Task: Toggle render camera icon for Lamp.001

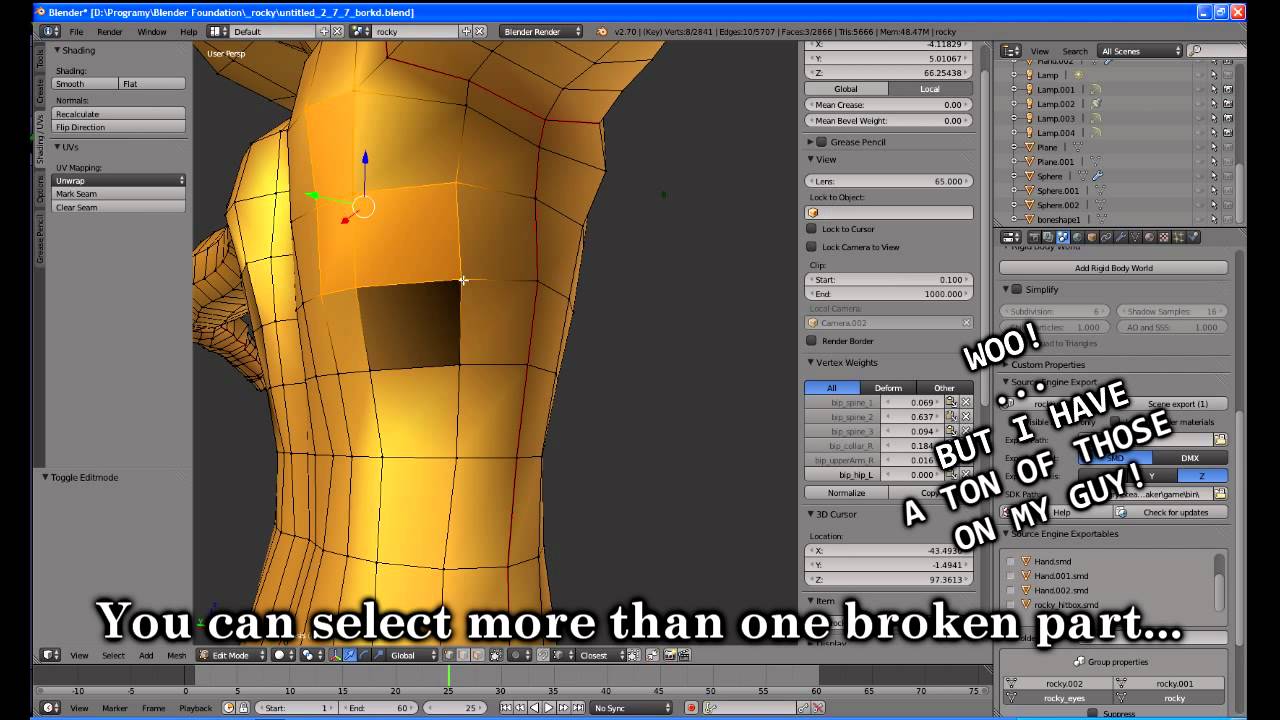Action: coord(1227,89)
